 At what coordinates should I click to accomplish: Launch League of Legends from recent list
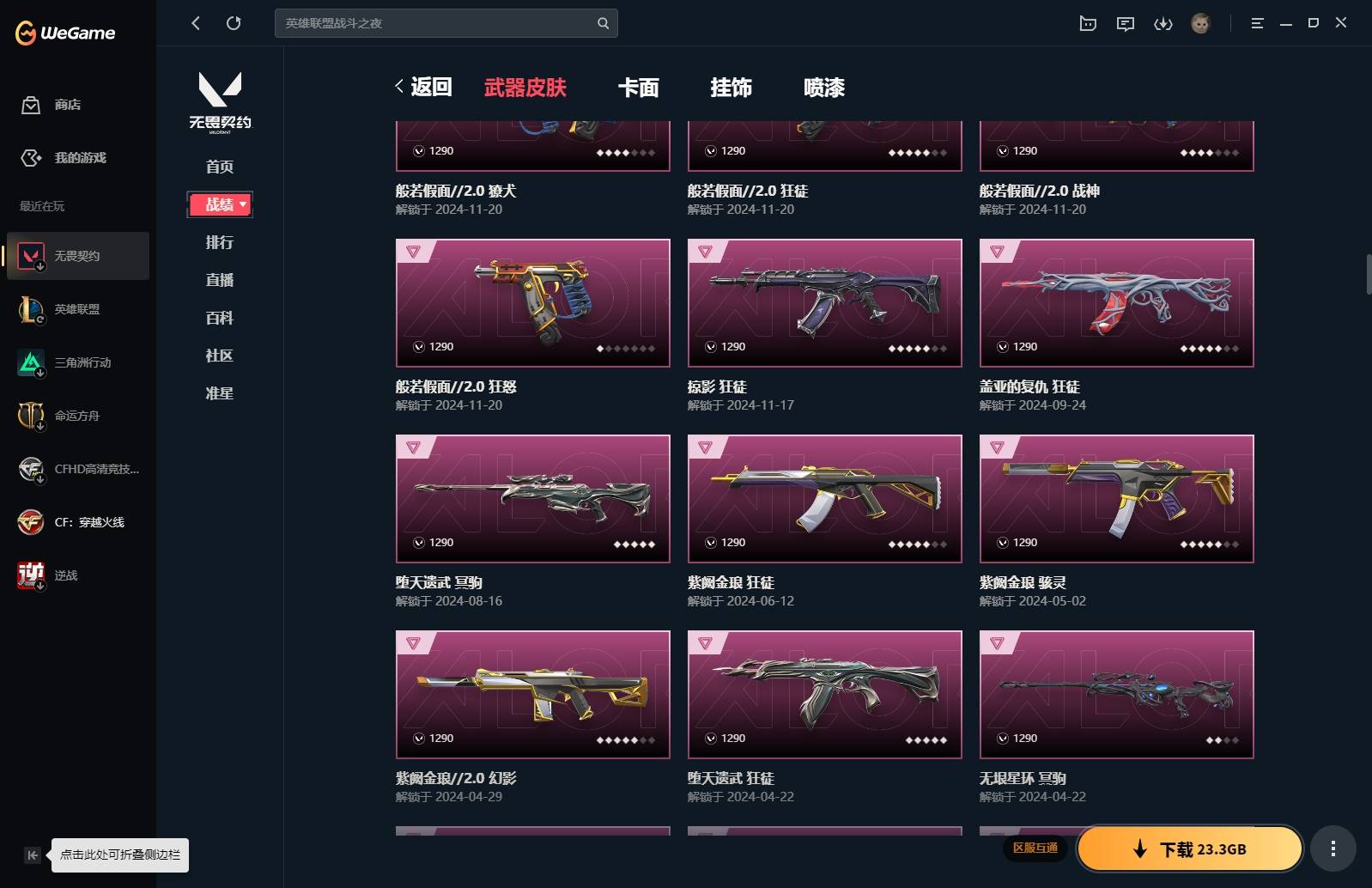(x=77, y=309)
